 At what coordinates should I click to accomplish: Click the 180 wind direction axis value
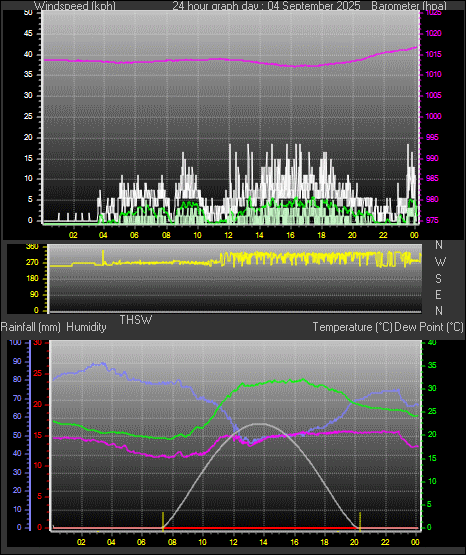click(x=32, y=279)
